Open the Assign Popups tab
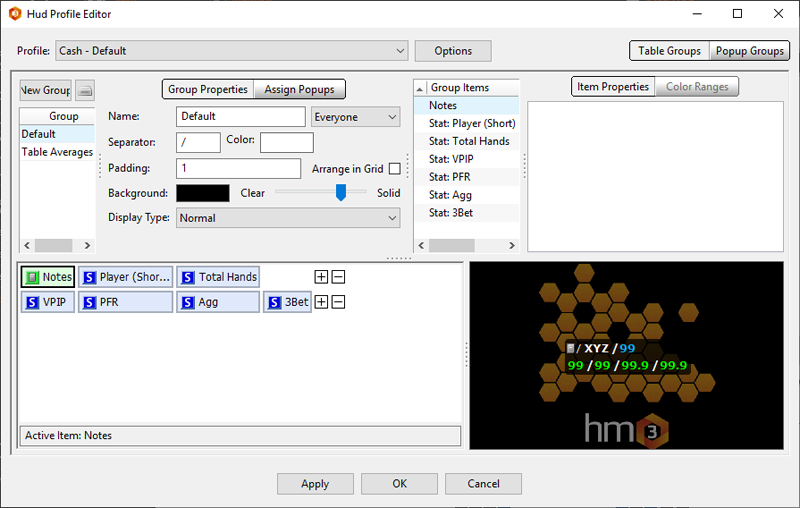 pyautogui.click(x=300, y=89)
